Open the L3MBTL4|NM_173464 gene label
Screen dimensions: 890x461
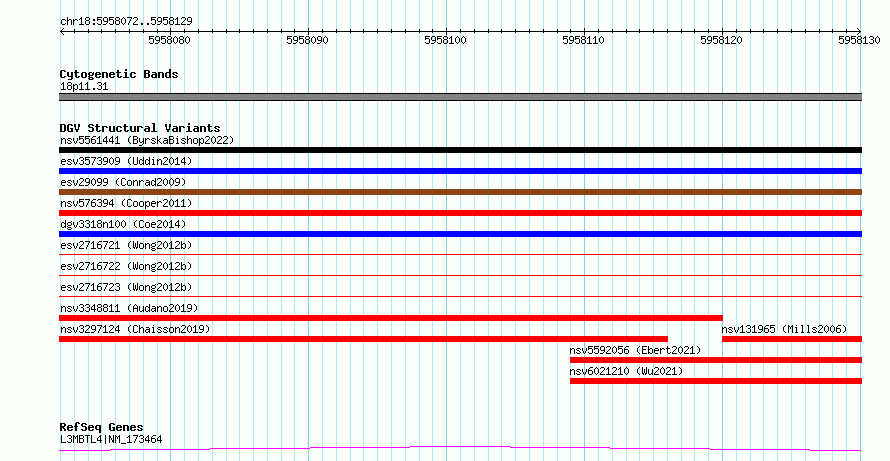(111, 439)
